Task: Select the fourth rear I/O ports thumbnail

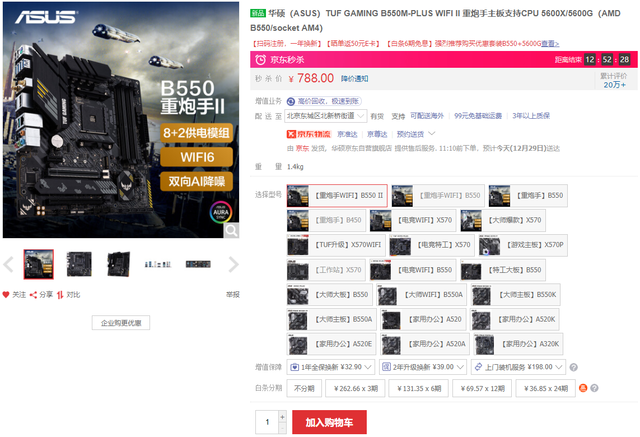Action: (158, 264)
